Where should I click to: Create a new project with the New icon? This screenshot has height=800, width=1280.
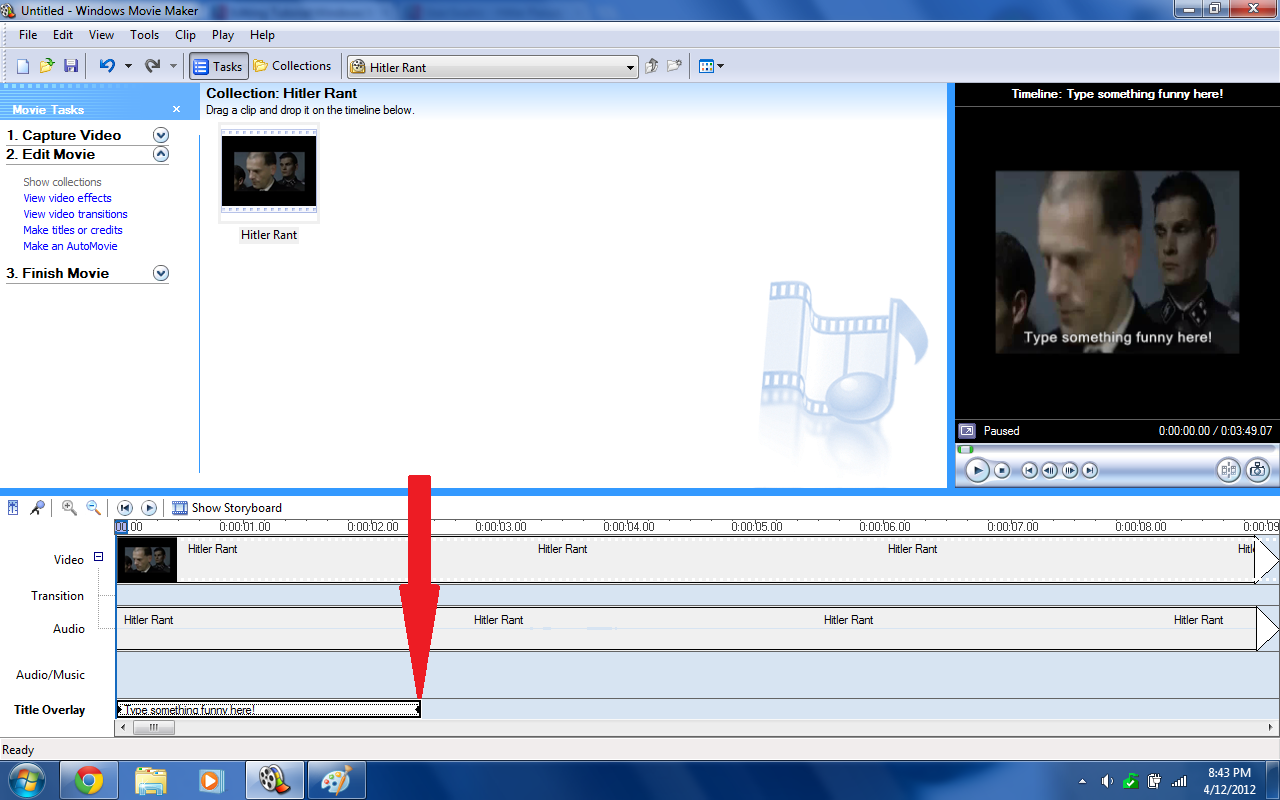[23, 66]
